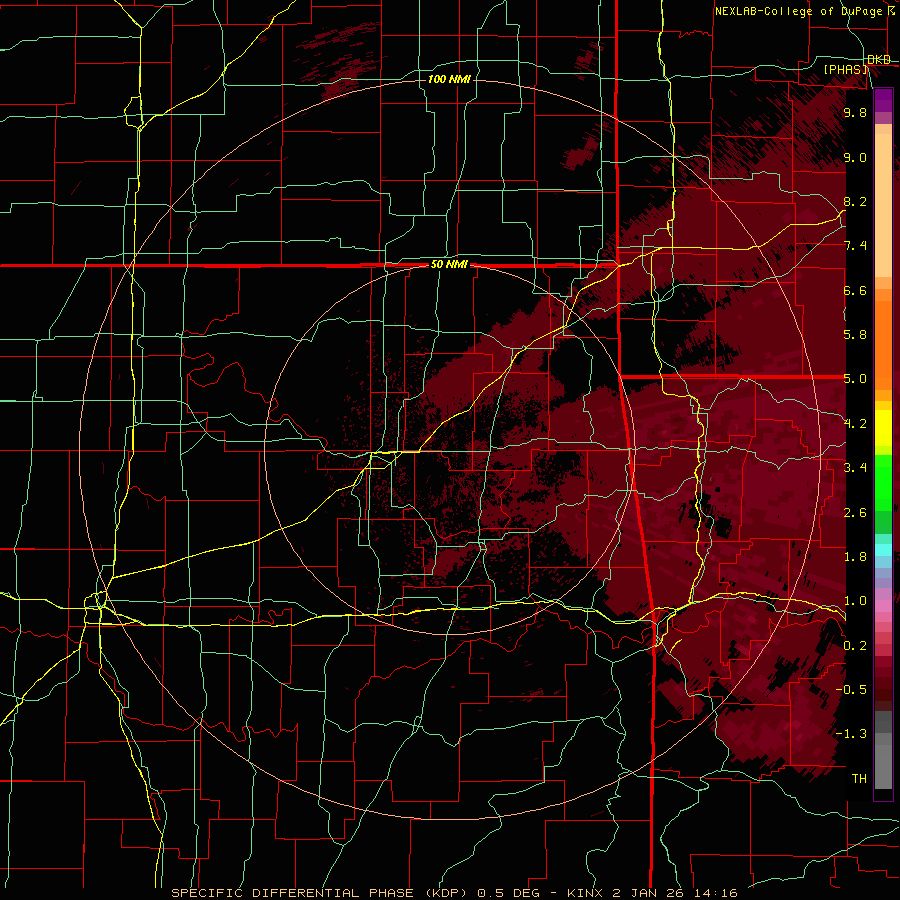The image size is (900, 900).
Task: Pick the yellow segment of the color bar
Action: [x=883, y=428]
